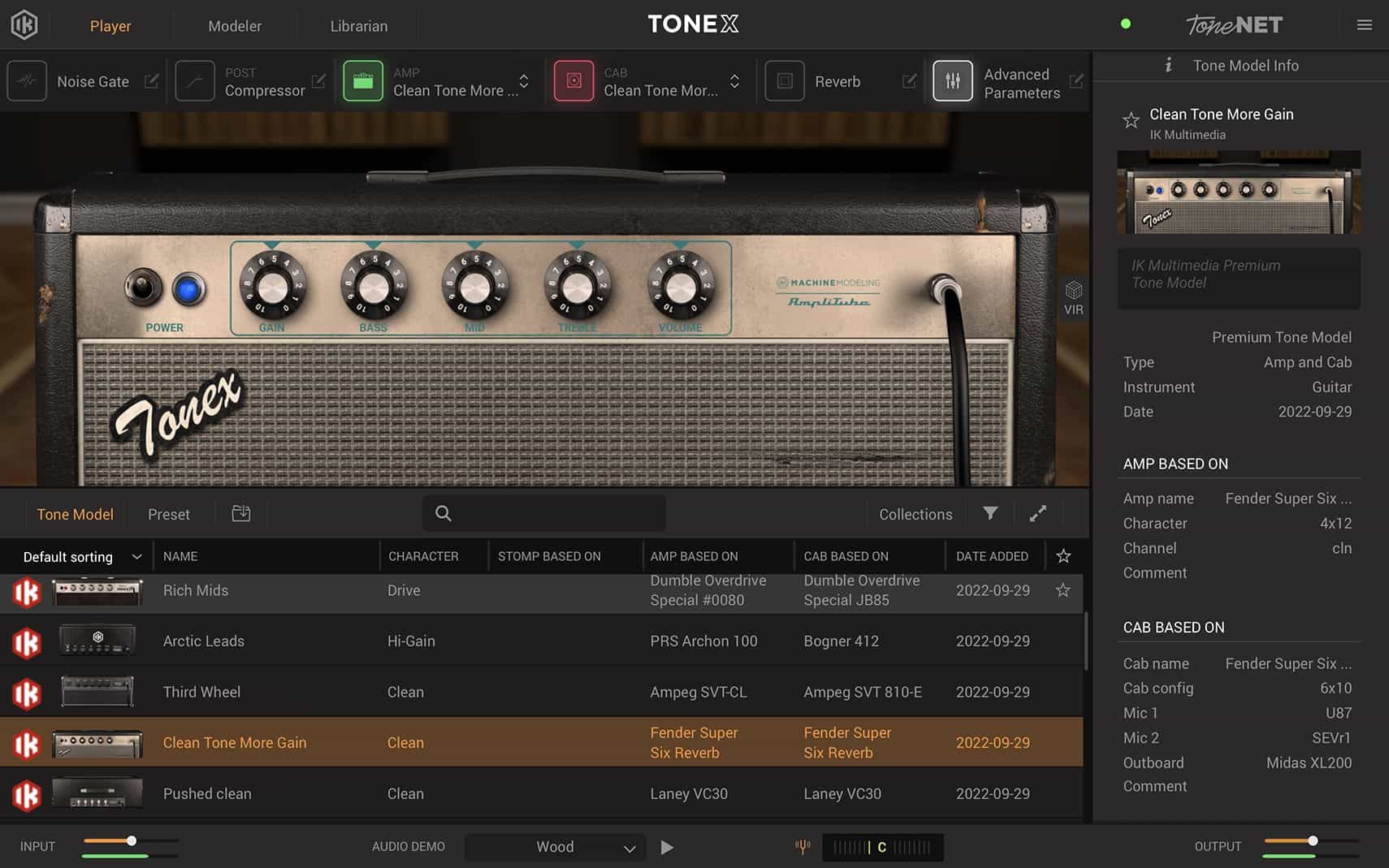Click the TREBLE knob
This screenshot has height=868, width=1389.
(x=578, y=285)
